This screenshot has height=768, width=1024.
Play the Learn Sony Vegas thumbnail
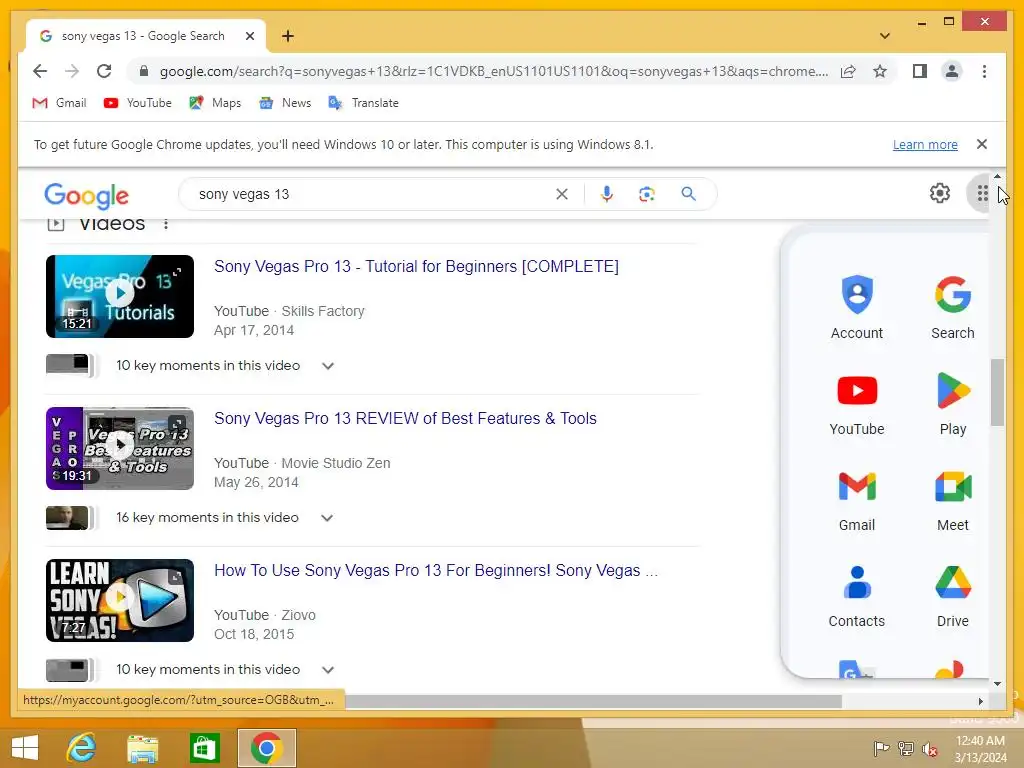click(120, 600)
